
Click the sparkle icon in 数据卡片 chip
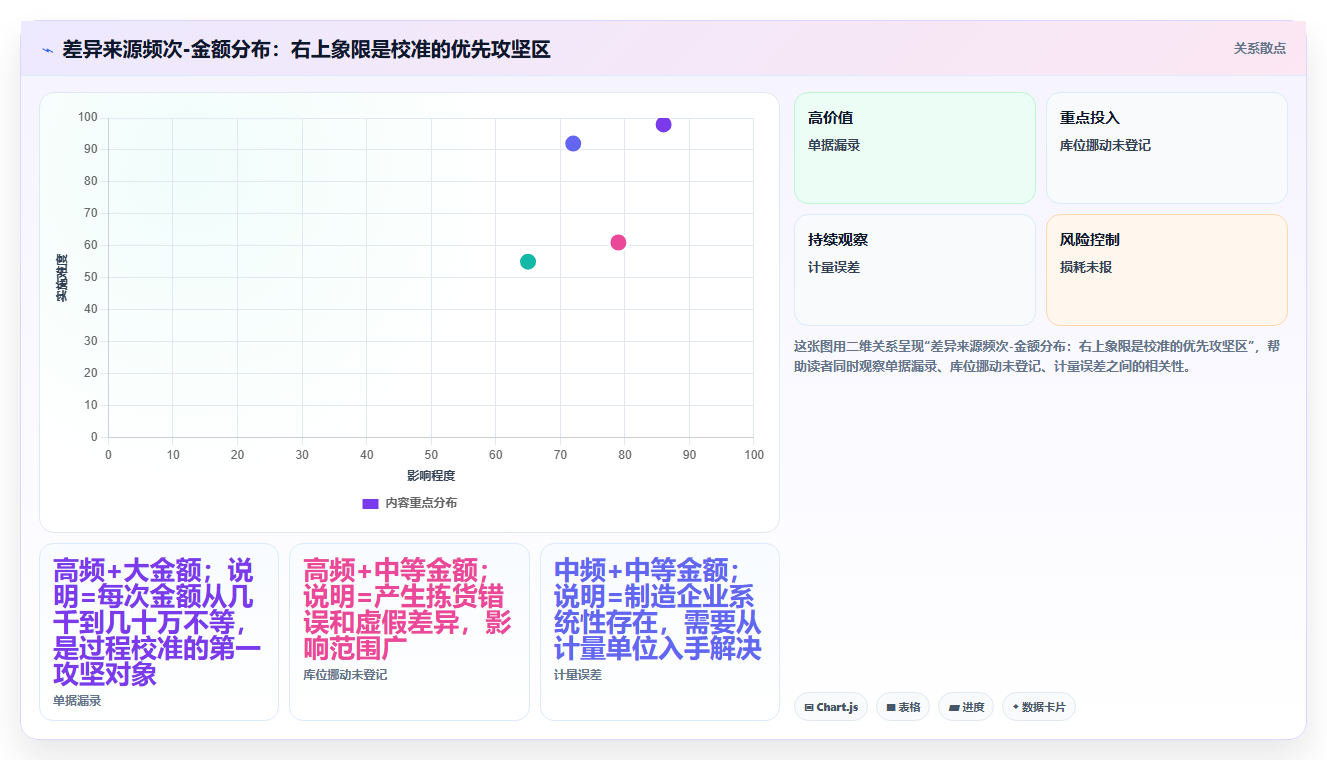pyautogui.click(x=1016, y=707)
